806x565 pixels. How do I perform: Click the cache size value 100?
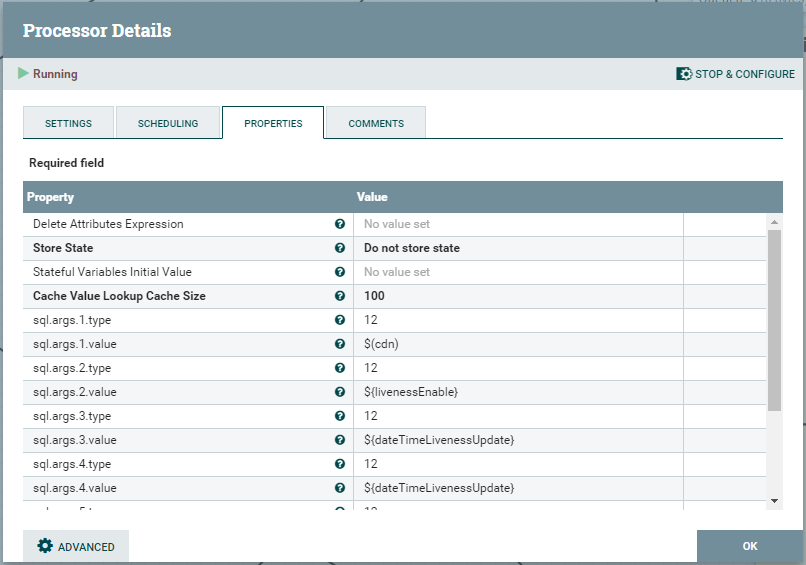374,296
